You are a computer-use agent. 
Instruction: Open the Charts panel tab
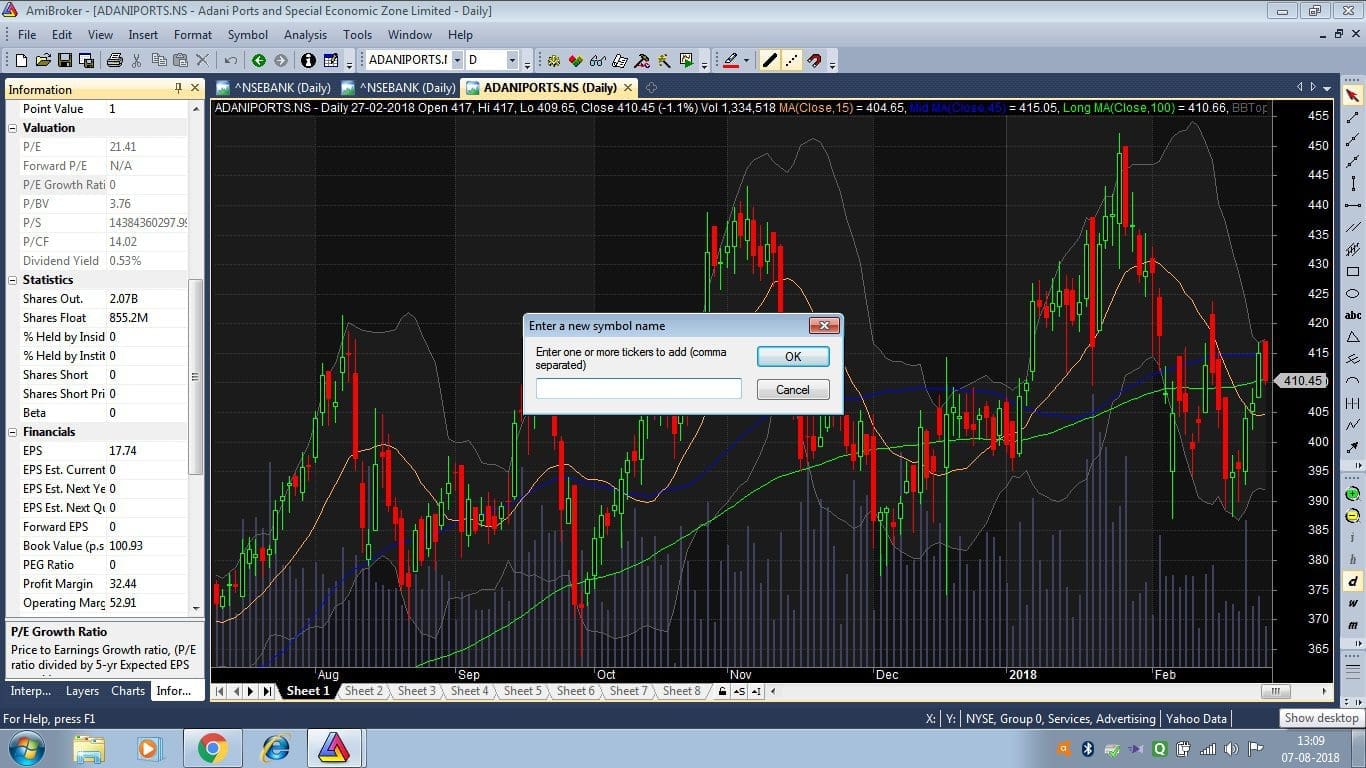pos(128,691)
